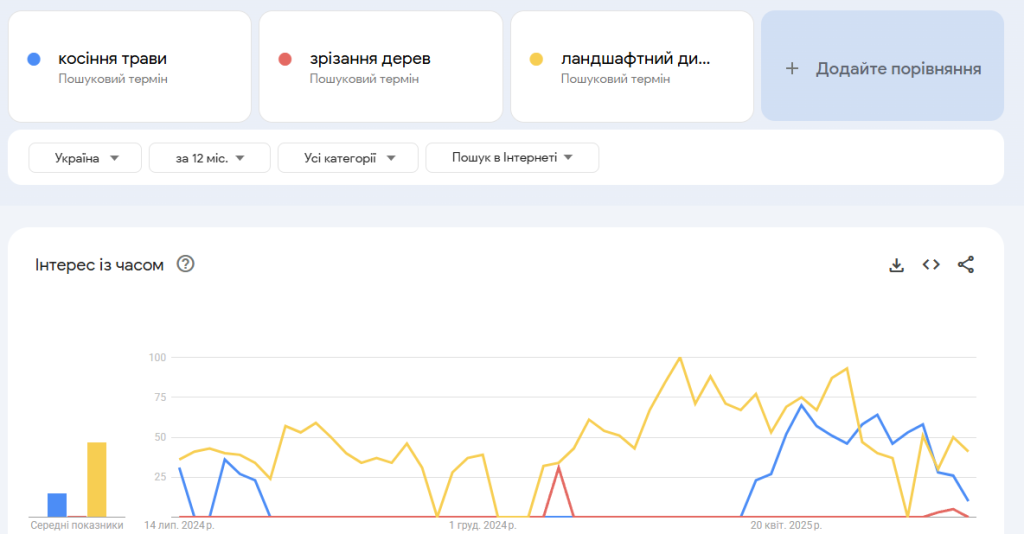Image resolution: width=1024 pixels, height=534 pixels.
Task: Open the embed code icon
Action: coord(931,265)
